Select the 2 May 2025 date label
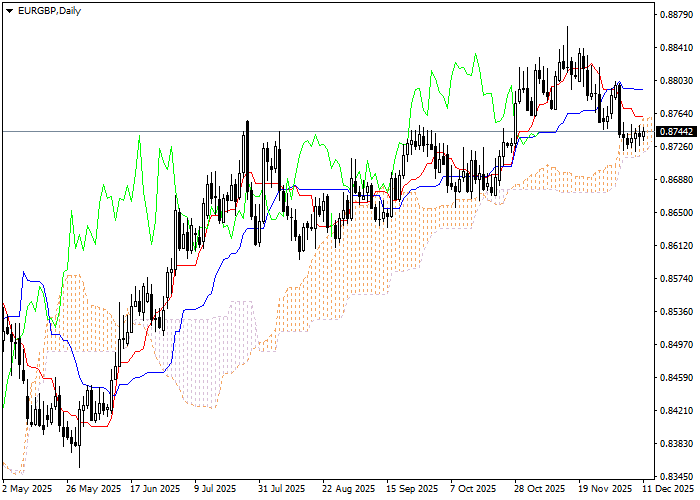700x500 pixels. click(x=28, y=489)
